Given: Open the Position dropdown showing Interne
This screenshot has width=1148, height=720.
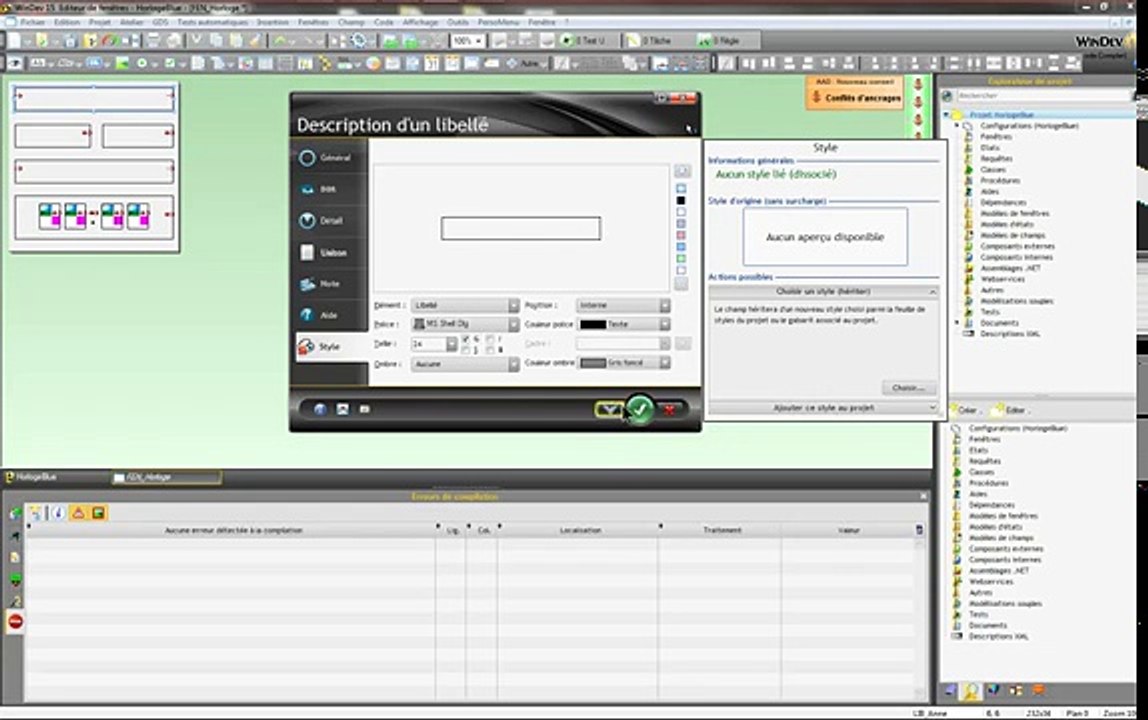Looking at the screenshot, I should pos(623,305).
